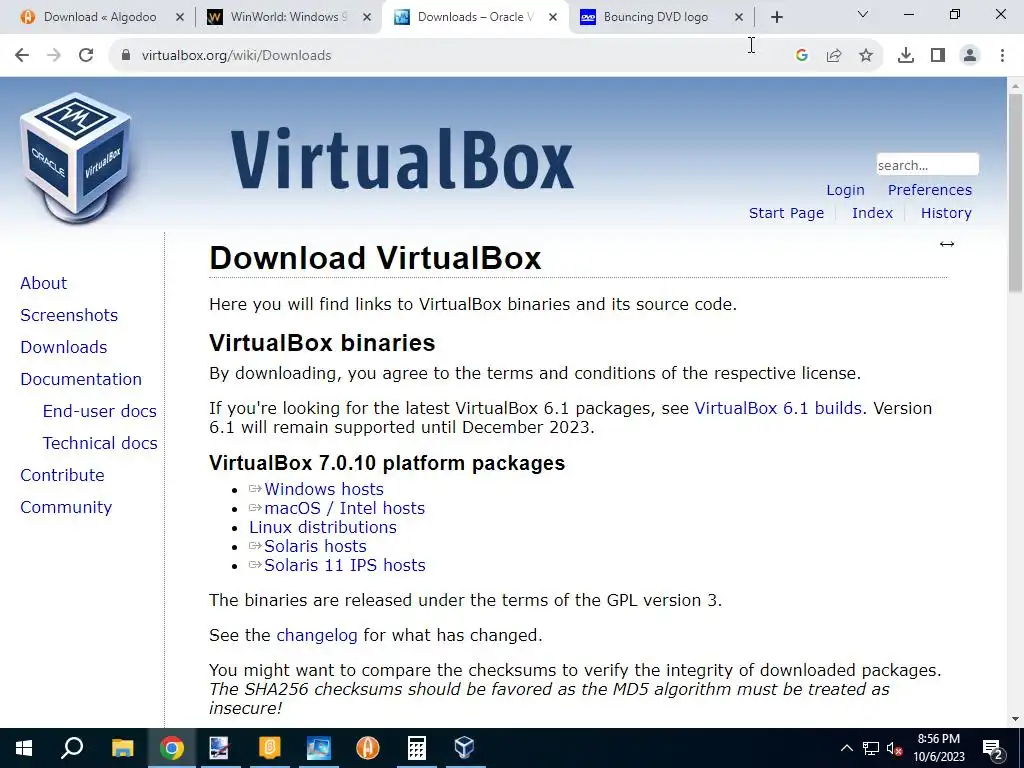1024x768 pixels.
Task: Open Downloads in the sidebar
Action: [x=64, y=347]
